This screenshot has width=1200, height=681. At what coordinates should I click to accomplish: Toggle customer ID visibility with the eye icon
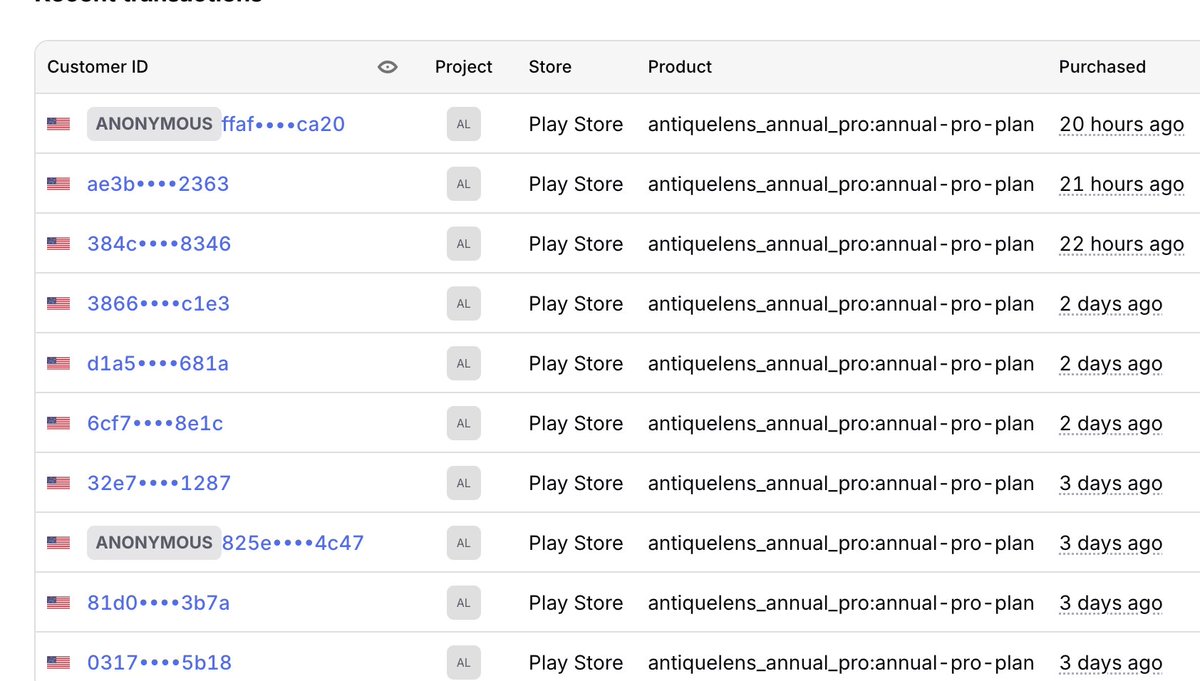tap(387, 66)
